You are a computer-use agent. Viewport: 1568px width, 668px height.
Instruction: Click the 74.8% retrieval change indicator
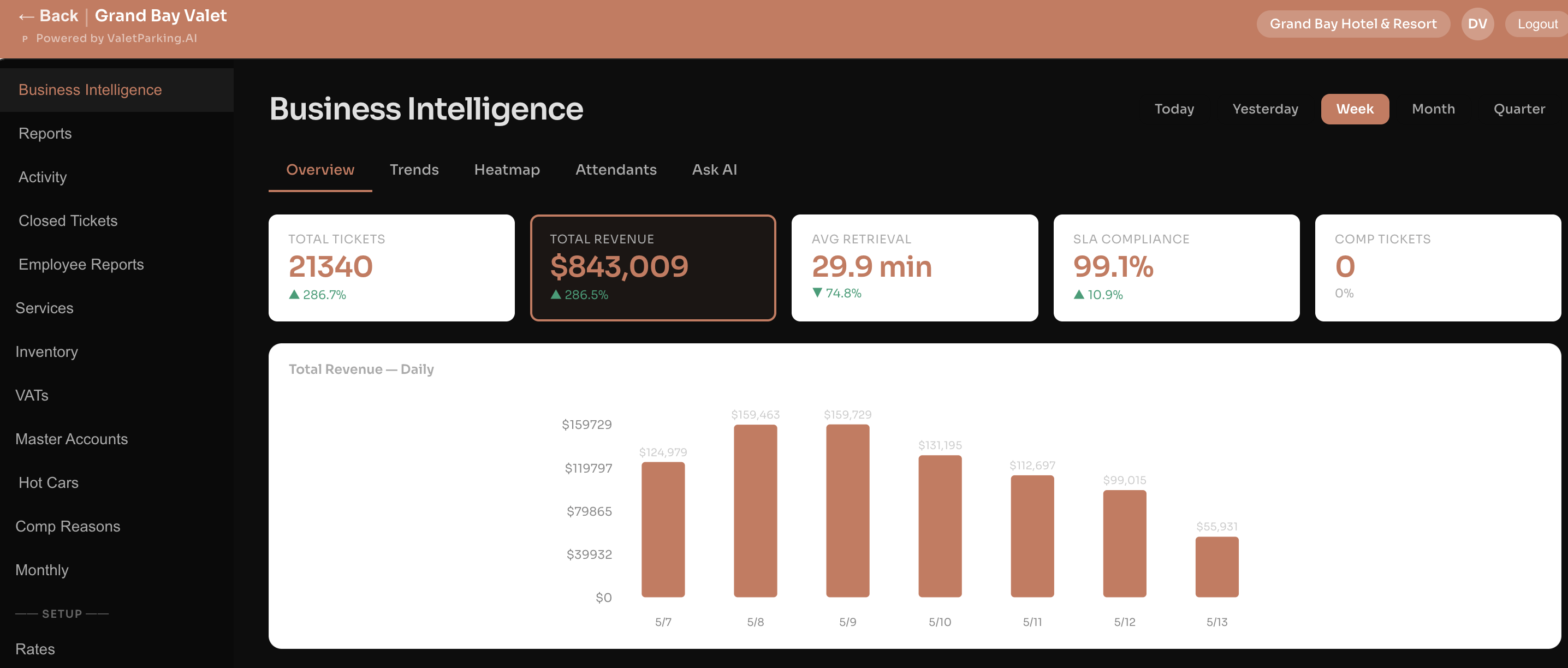click(836, 293)
